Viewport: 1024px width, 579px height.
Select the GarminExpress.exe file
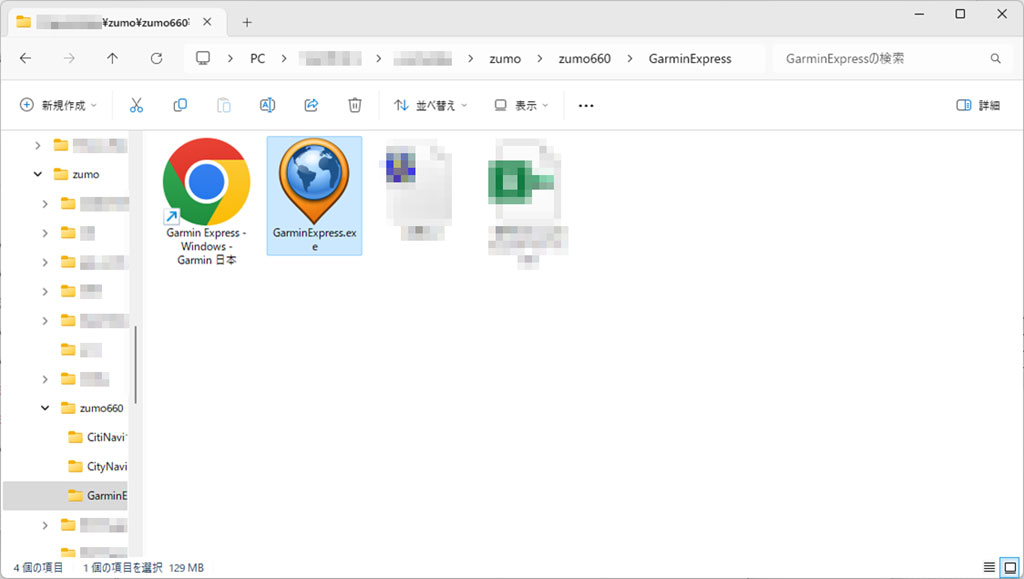click(314, 195)
